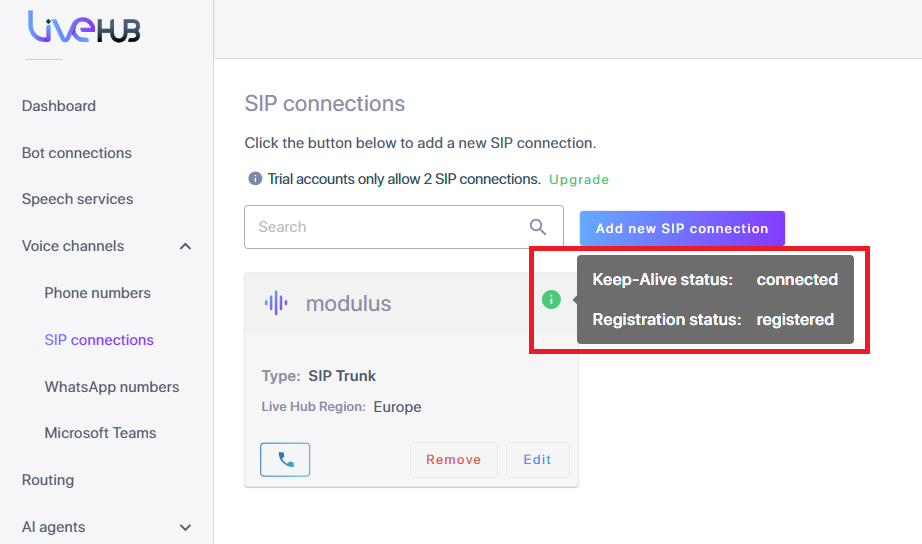Open Microsoft Teams channel page
The height and width of the screenshot is (544, 922).
pyautogui.click(x=100, y=433)
